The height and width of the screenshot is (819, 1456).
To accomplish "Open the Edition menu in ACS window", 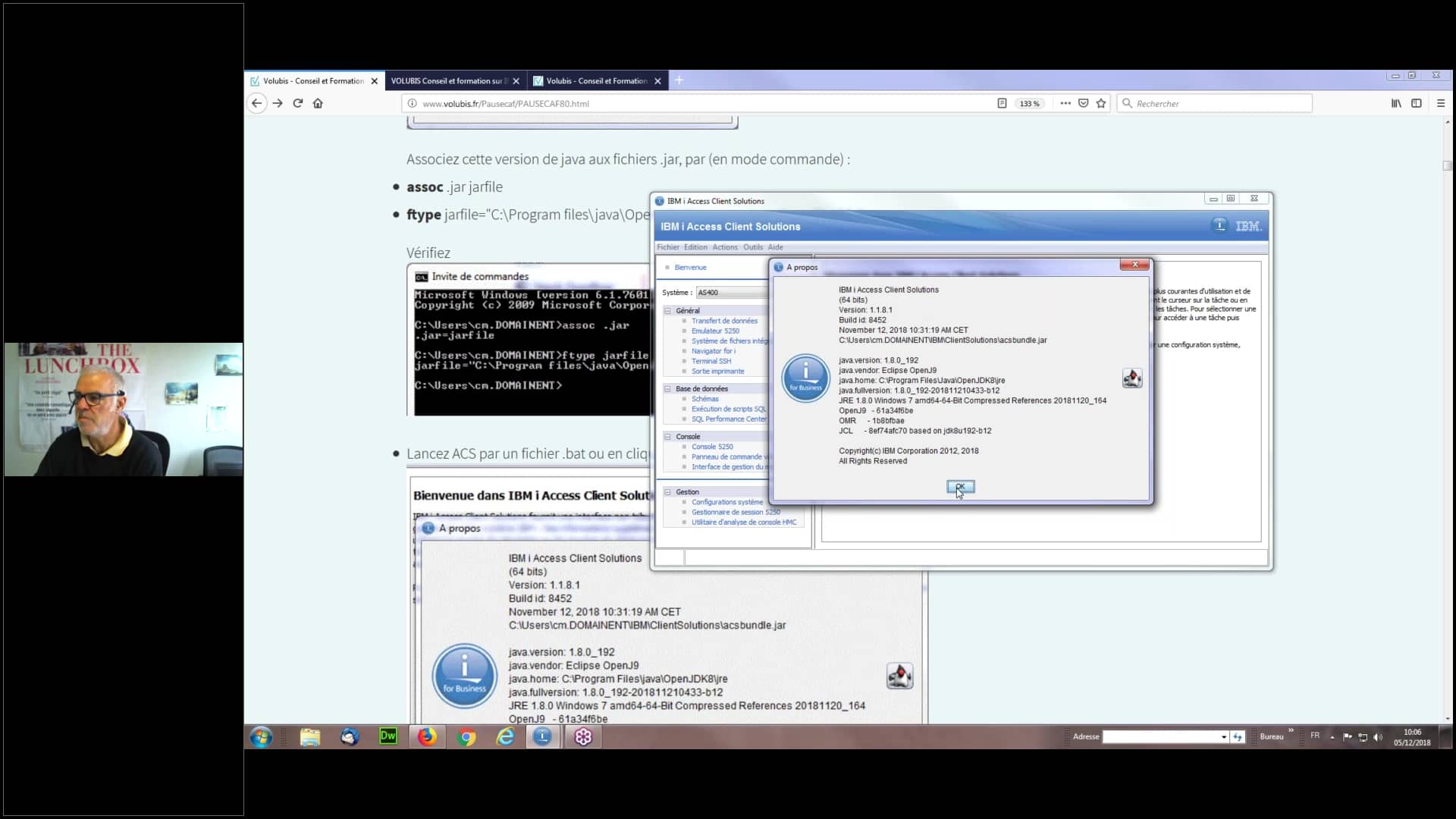I will pos(695,247).
